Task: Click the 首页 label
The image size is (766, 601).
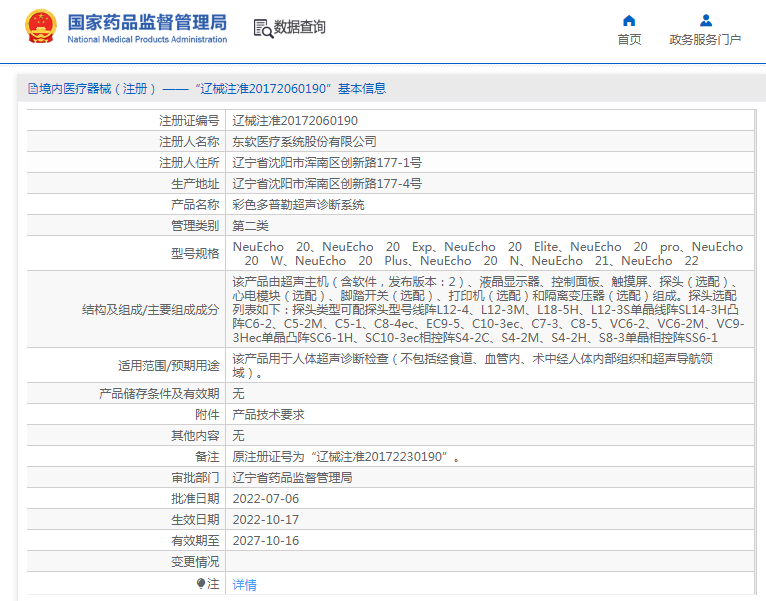Action: (x=629, y=40)
